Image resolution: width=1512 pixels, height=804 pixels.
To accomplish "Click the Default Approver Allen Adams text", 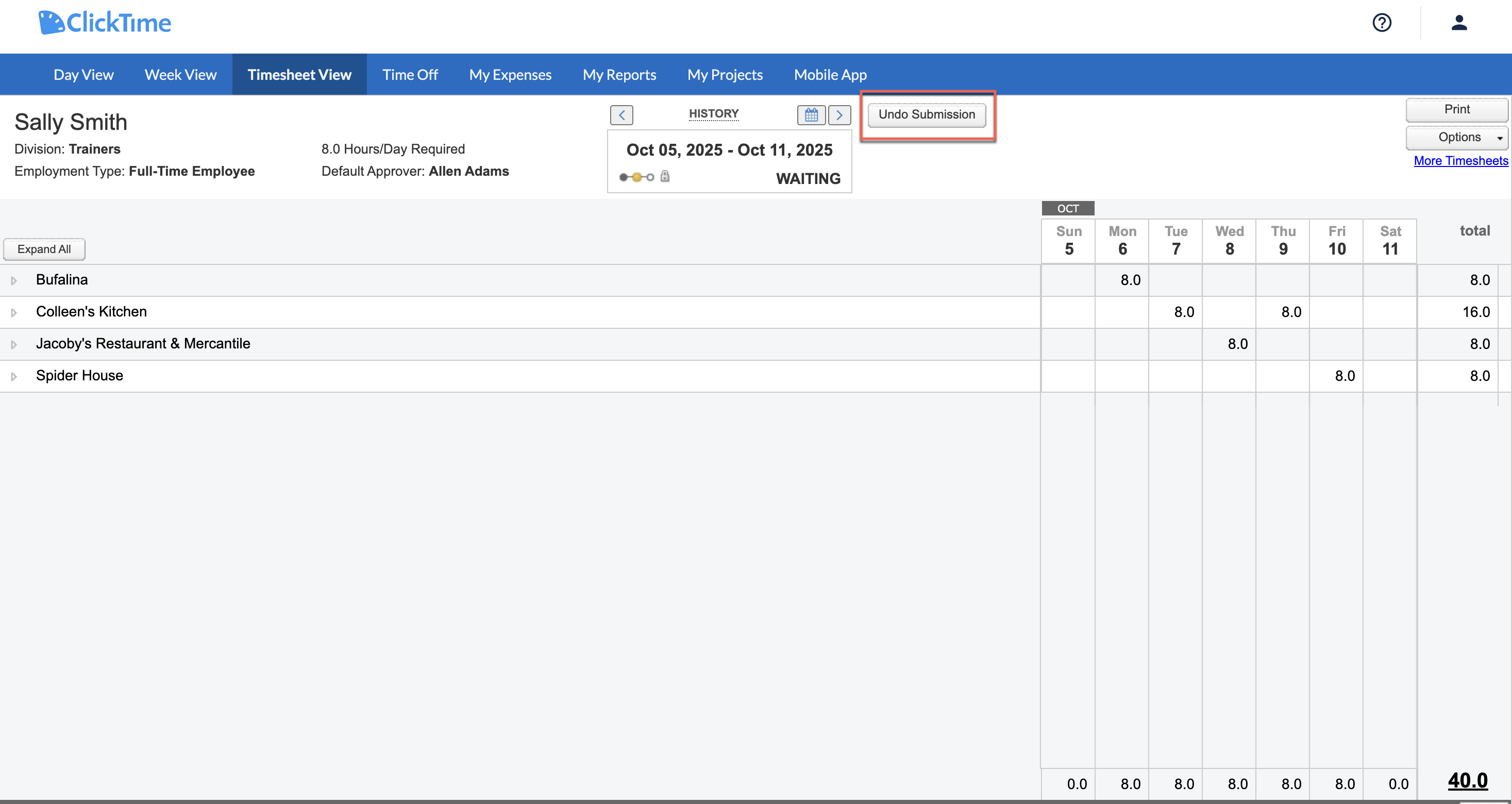I will (x=415, y=171).
